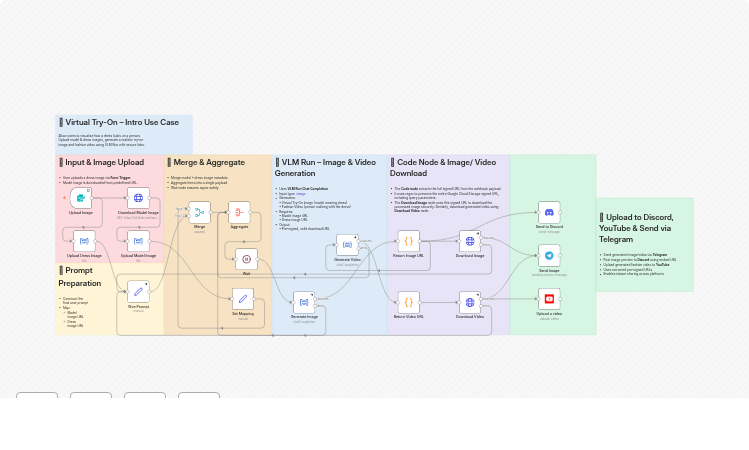Screen dimensions: 749x450
Task: Click the Upload to Discord sticky note
Action: click(x=644, y=245)
